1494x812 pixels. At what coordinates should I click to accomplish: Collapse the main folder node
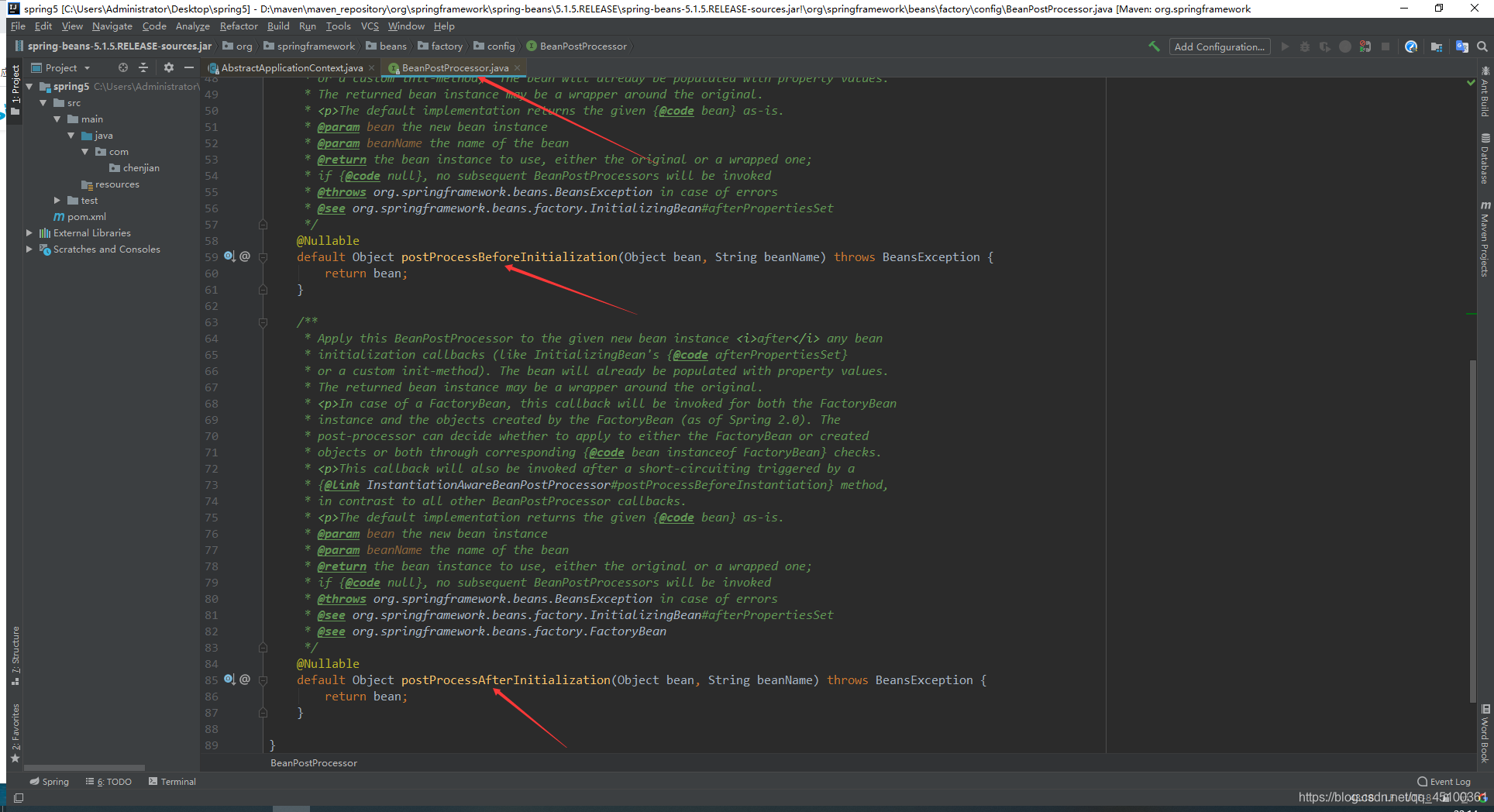tap(57, 119)
